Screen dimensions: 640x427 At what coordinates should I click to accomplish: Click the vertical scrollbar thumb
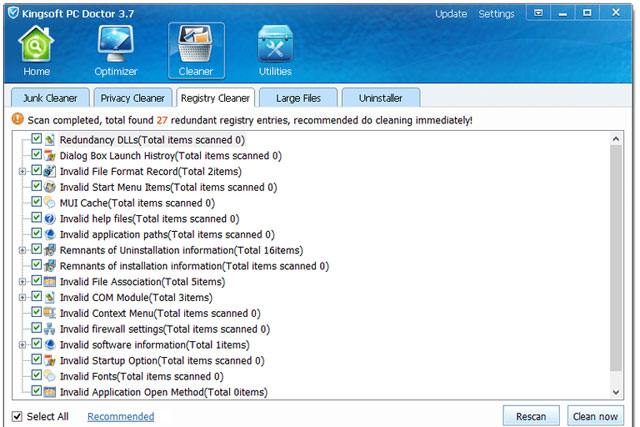616,258
